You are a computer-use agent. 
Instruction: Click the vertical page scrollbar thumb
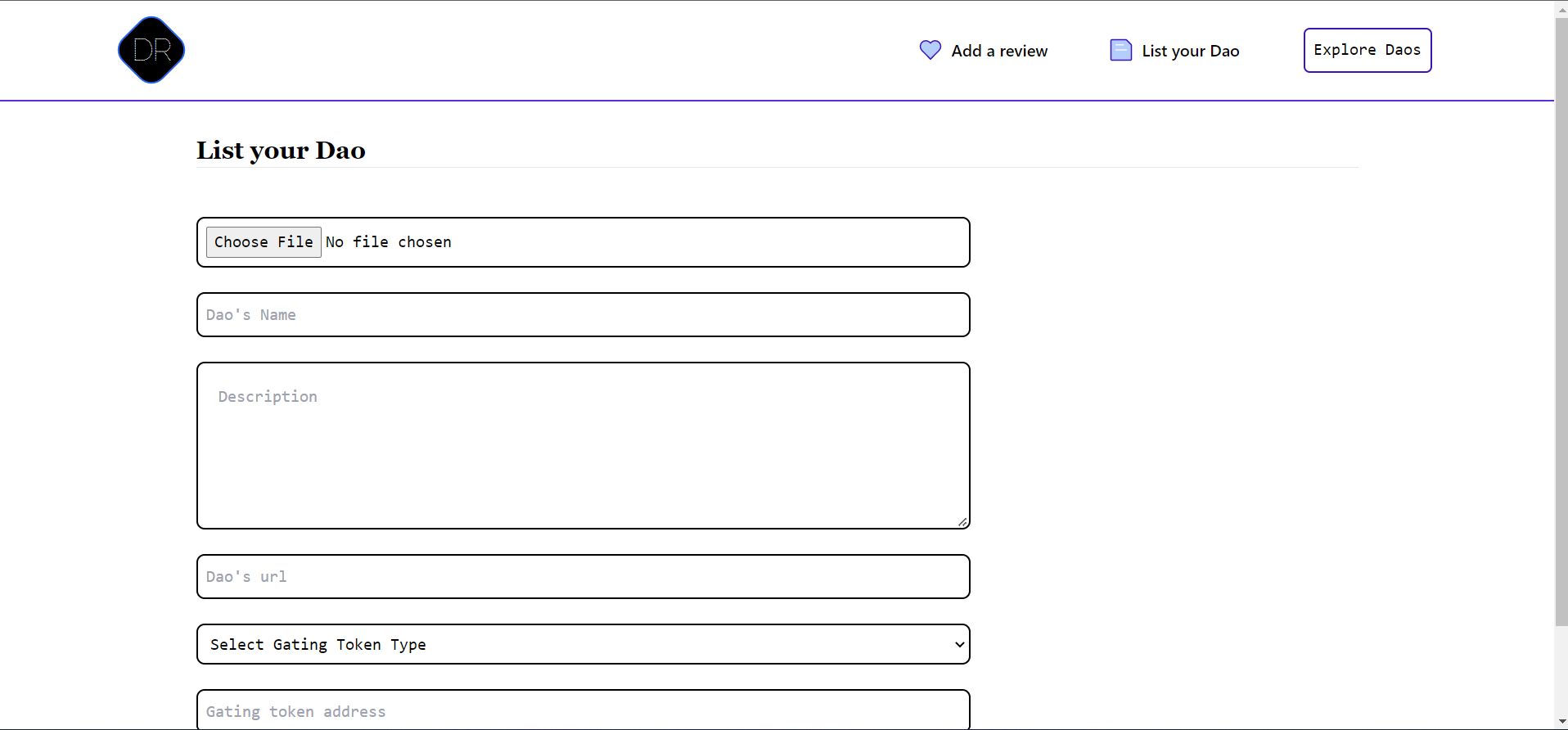[1561, 321]
